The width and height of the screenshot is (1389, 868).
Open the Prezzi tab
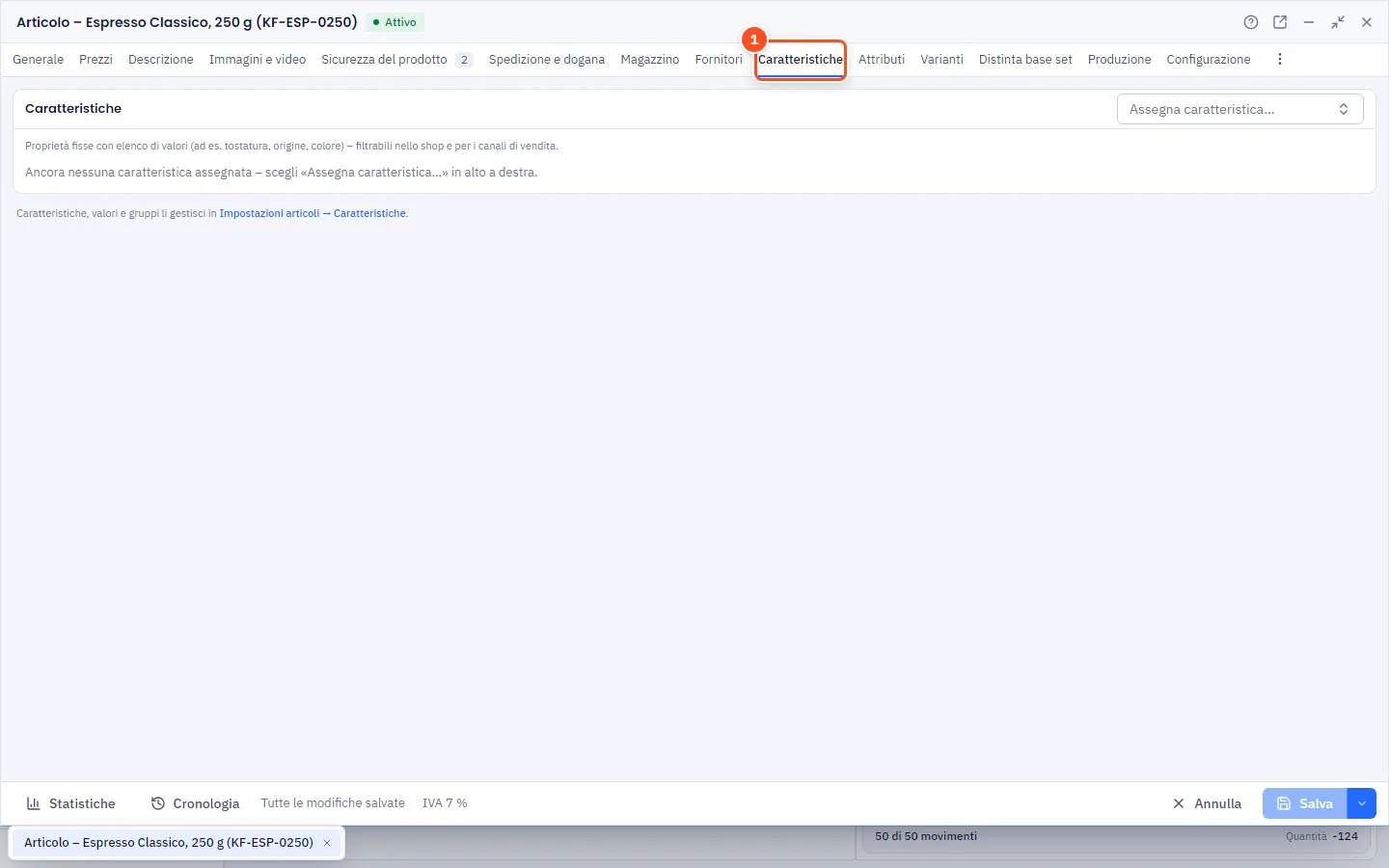pyautogui.click(x=95, y=59)
